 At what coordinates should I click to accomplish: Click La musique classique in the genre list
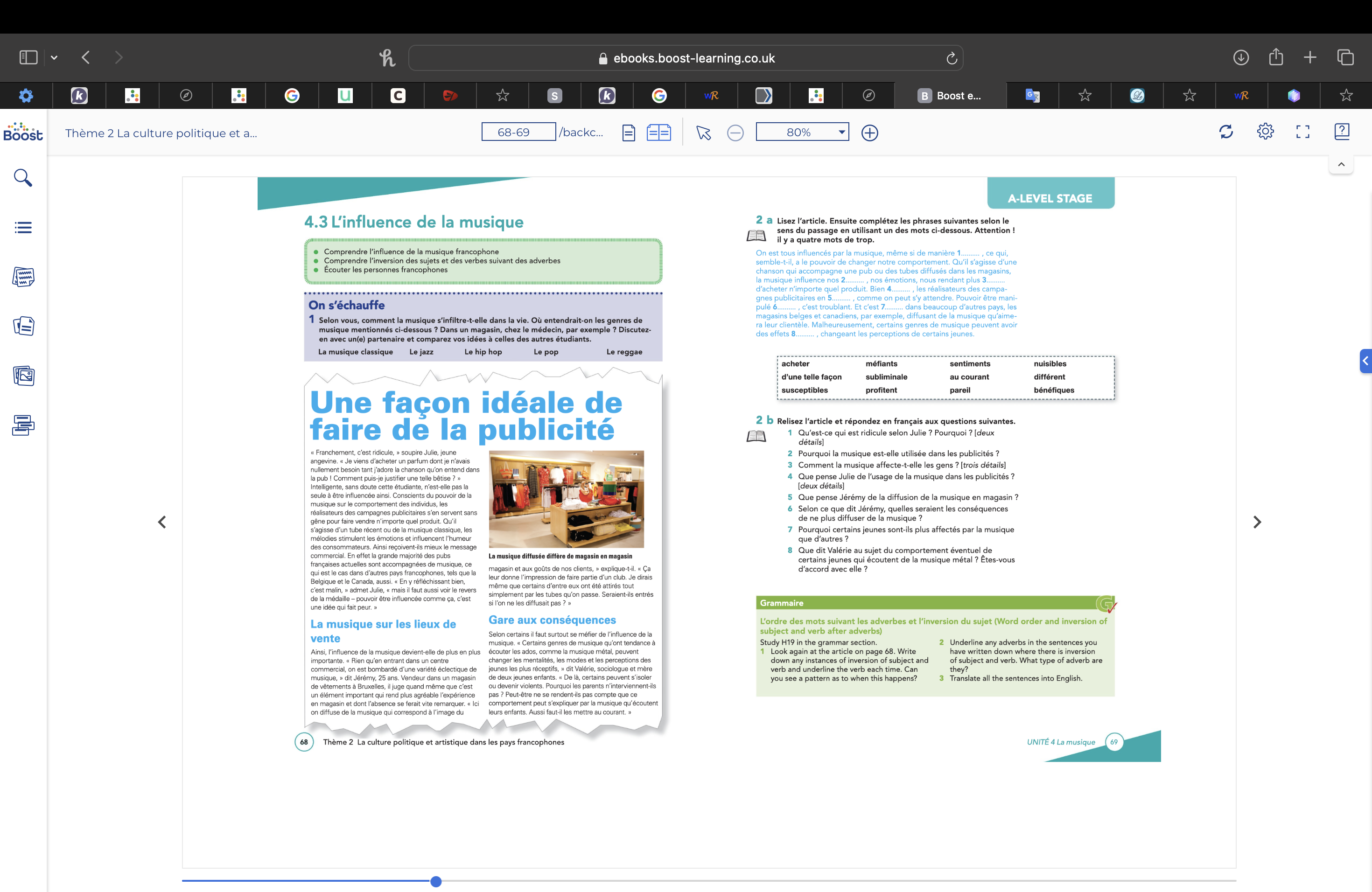pyautogui.click(x=355, y=351)
